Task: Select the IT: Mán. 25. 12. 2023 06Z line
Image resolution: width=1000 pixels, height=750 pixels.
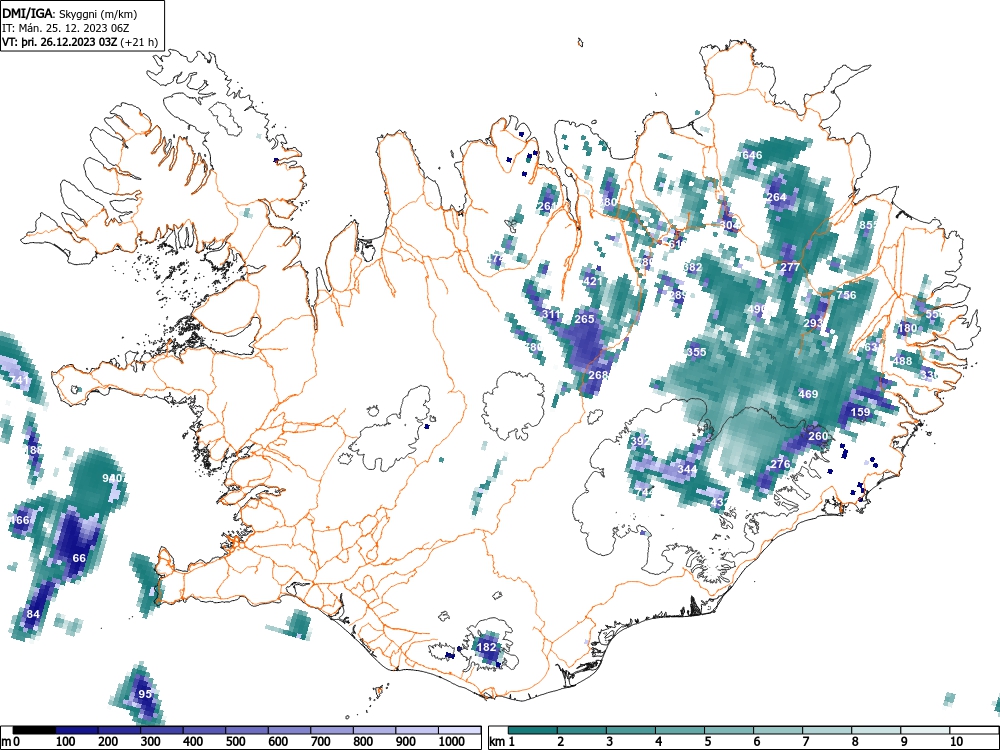Action: pos(66,27)
